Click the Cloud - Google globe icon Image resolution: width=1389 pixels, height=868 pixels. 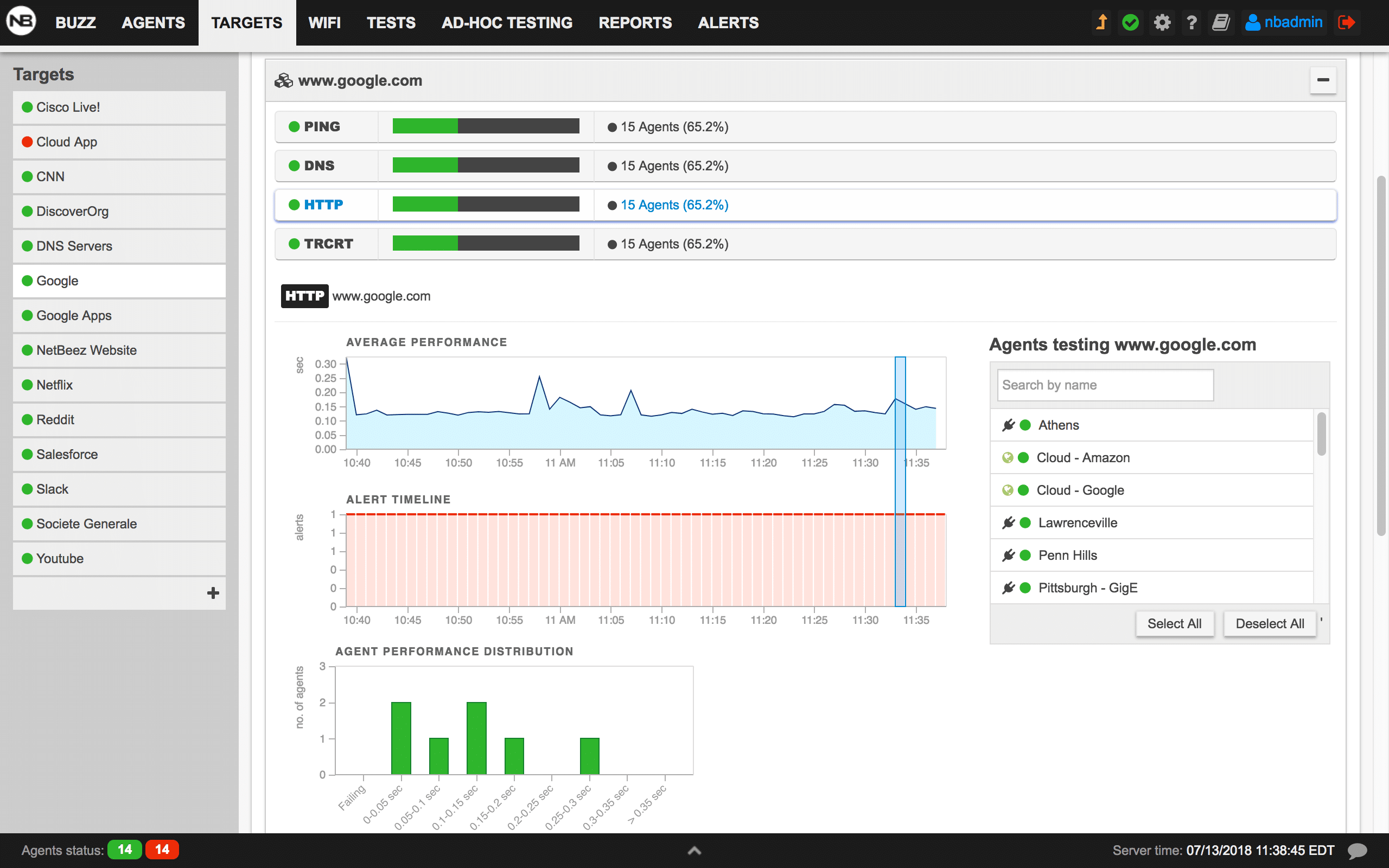[1008, 490]
